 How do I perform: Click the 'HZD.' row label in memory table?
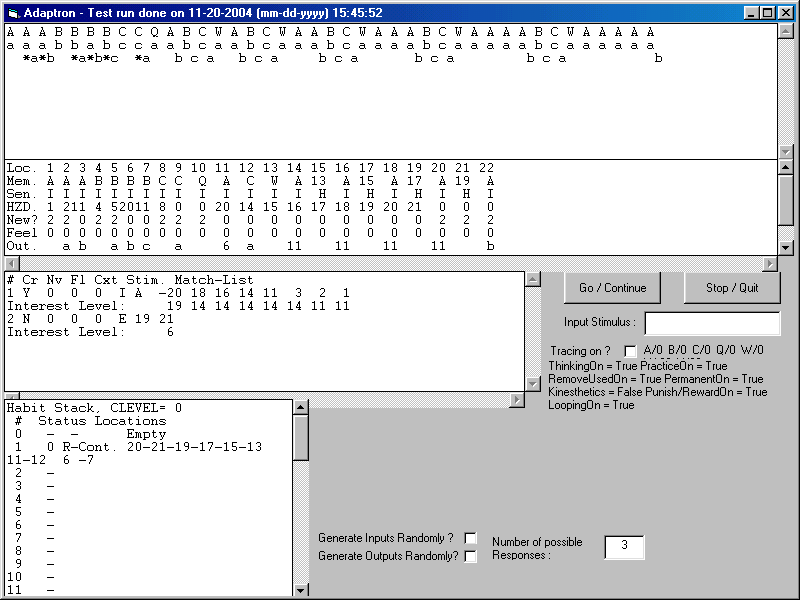click(x=22, y=207)
